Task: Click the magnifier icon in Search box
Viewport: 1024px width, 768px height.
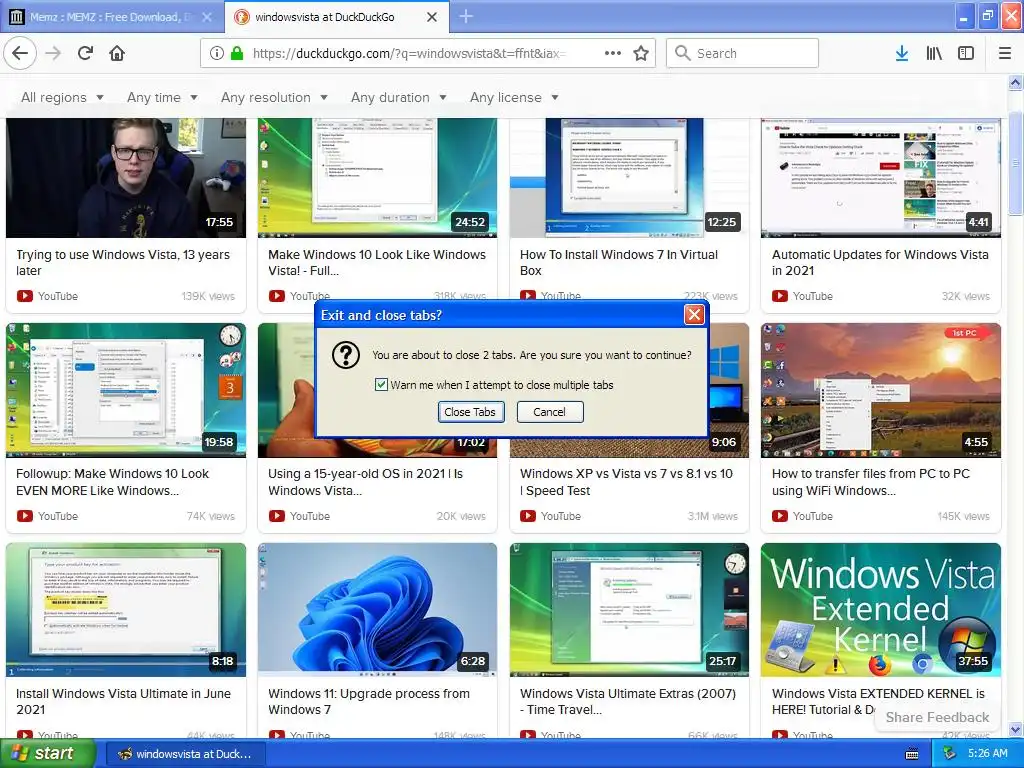Action: pos(682,53)
